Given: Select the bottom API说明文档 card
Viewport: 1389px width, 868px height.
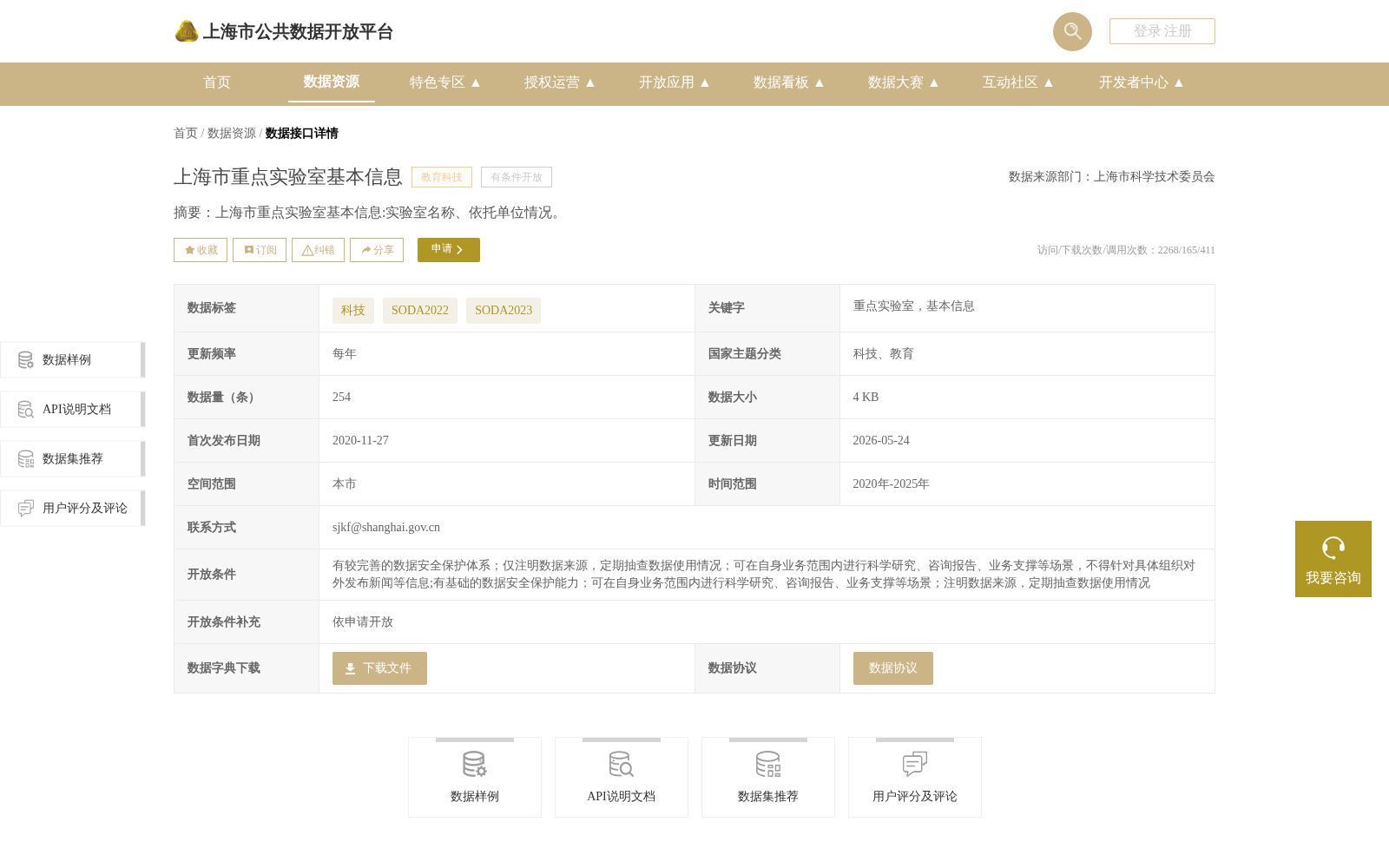Looking at the screenshot, I should (x=622, y=778).
